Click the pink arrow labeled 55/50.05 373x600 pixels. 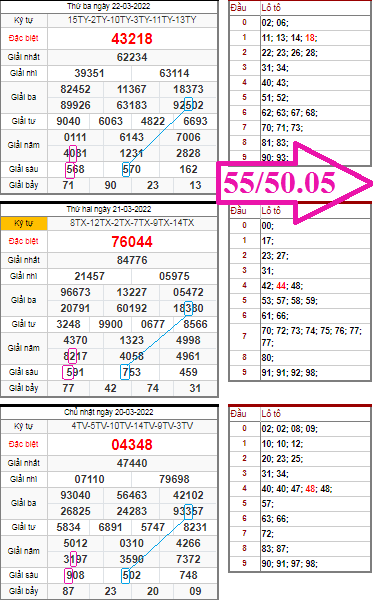click(x=295, y=183)
